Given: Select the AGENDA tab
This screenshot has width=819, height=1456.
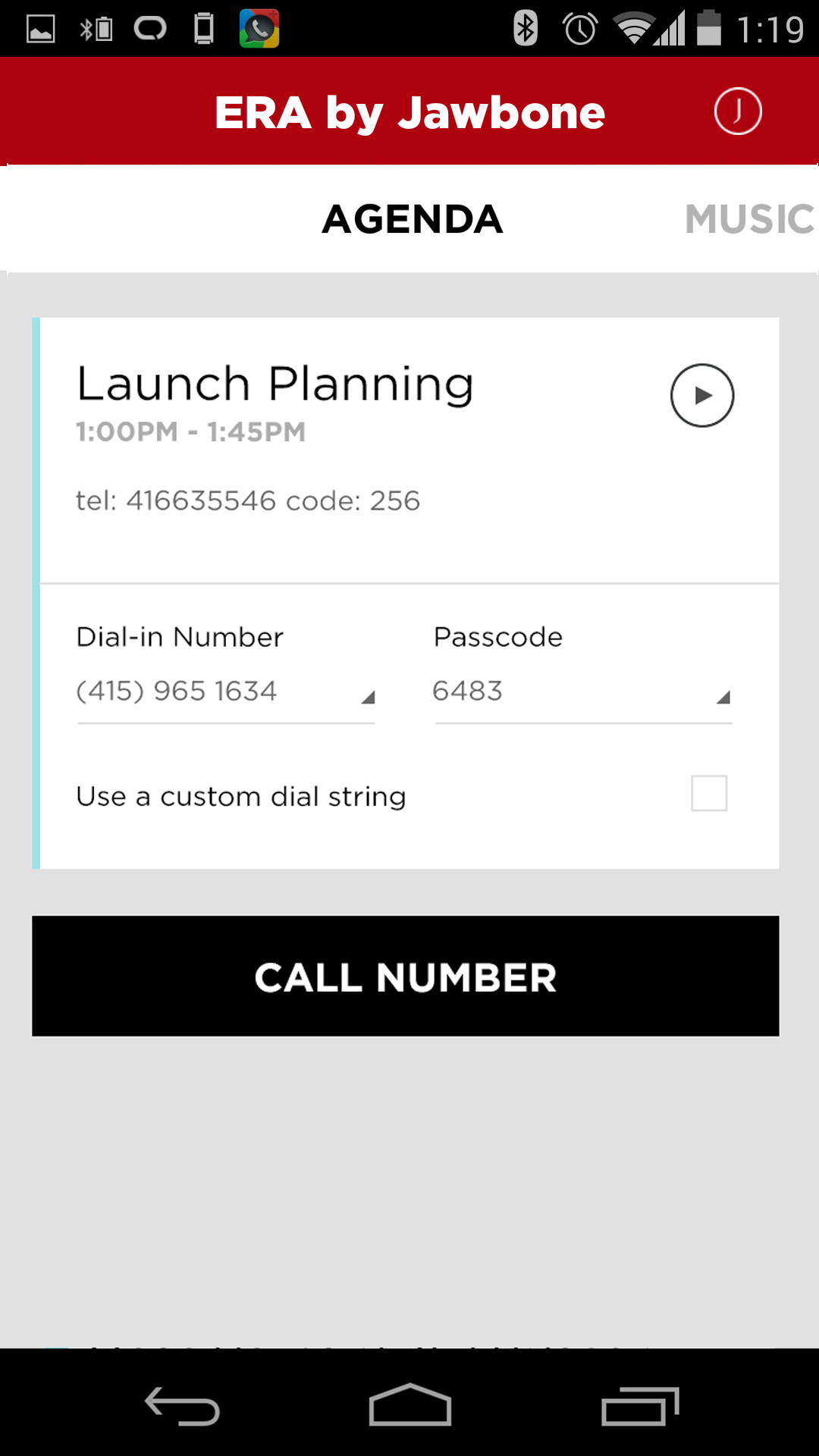Looking at the screenshot, I should click(412, 219).
